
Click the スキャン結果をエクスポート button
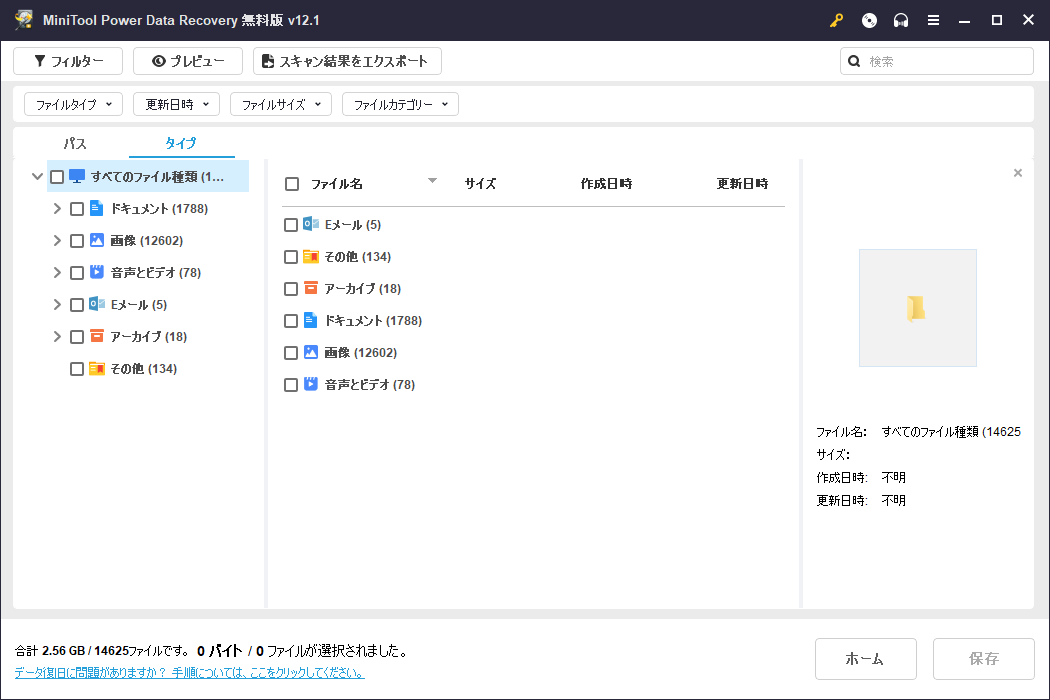(x=347, y=61)
